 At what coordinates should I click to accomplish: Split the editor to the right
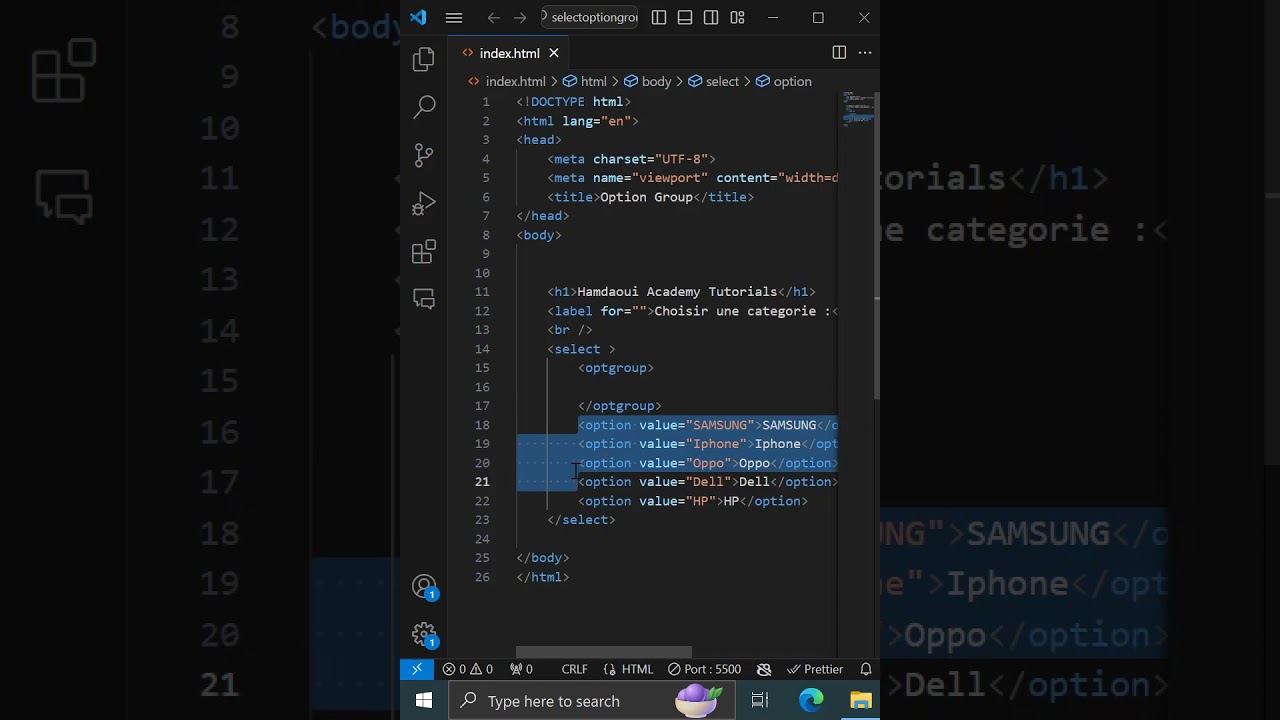(840, 52)
